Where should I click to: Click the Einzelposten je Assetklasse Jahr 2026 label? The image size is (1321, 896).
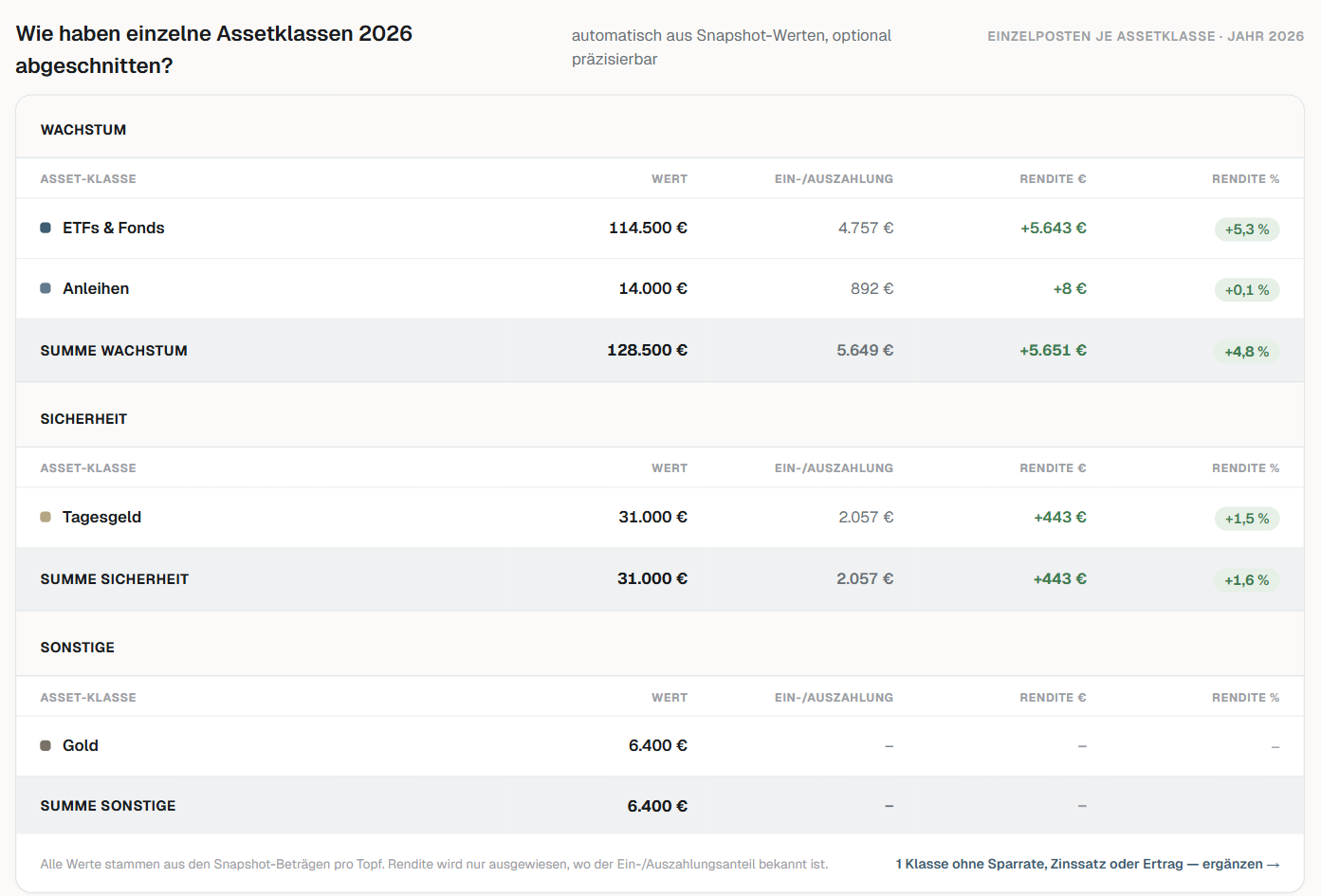point(1146,36)
